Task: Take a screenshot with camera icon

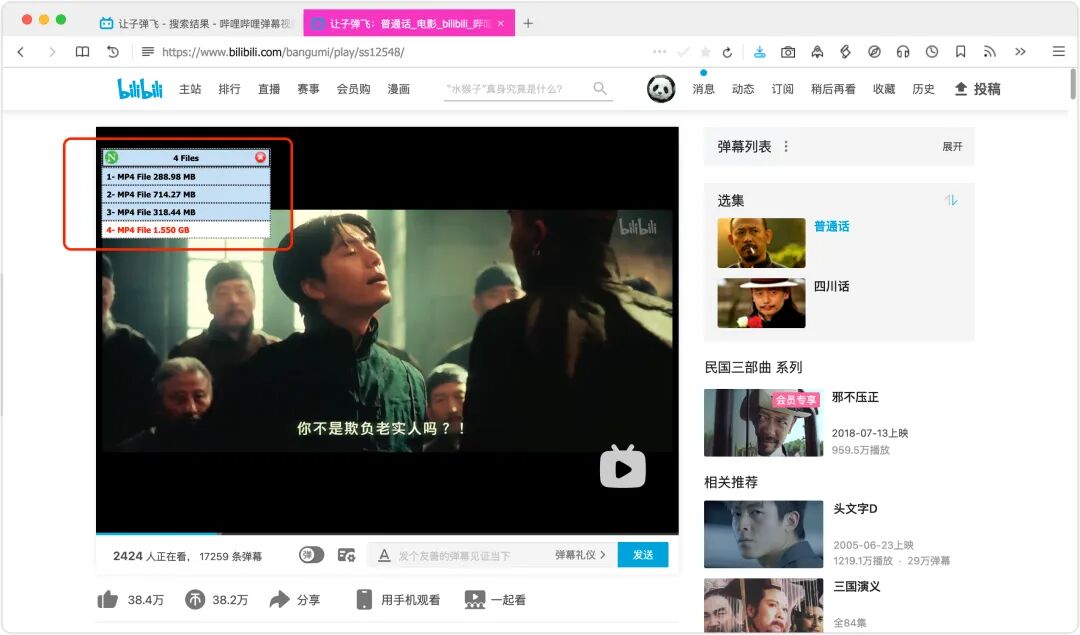Action: click(x=788, y=52)
